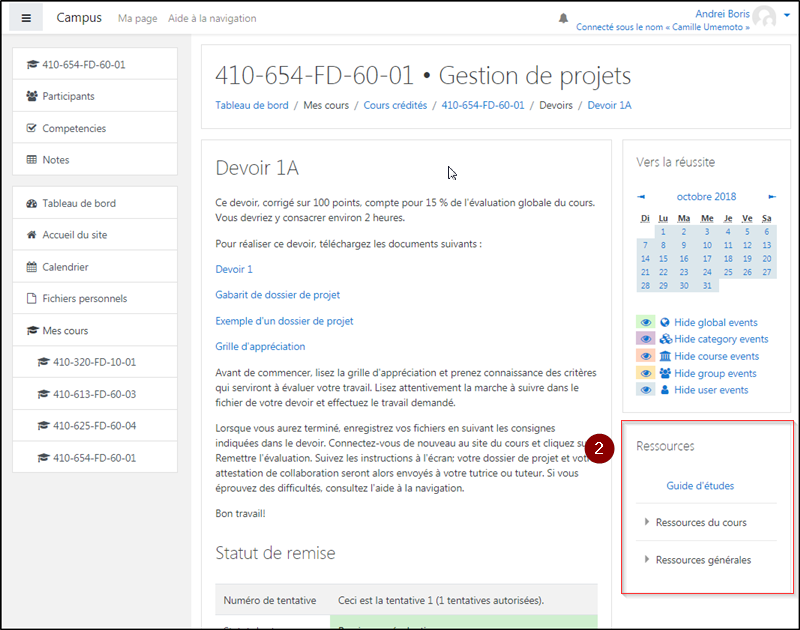
Task: Open Participants in the sidebar
Action: coord(68,96)
